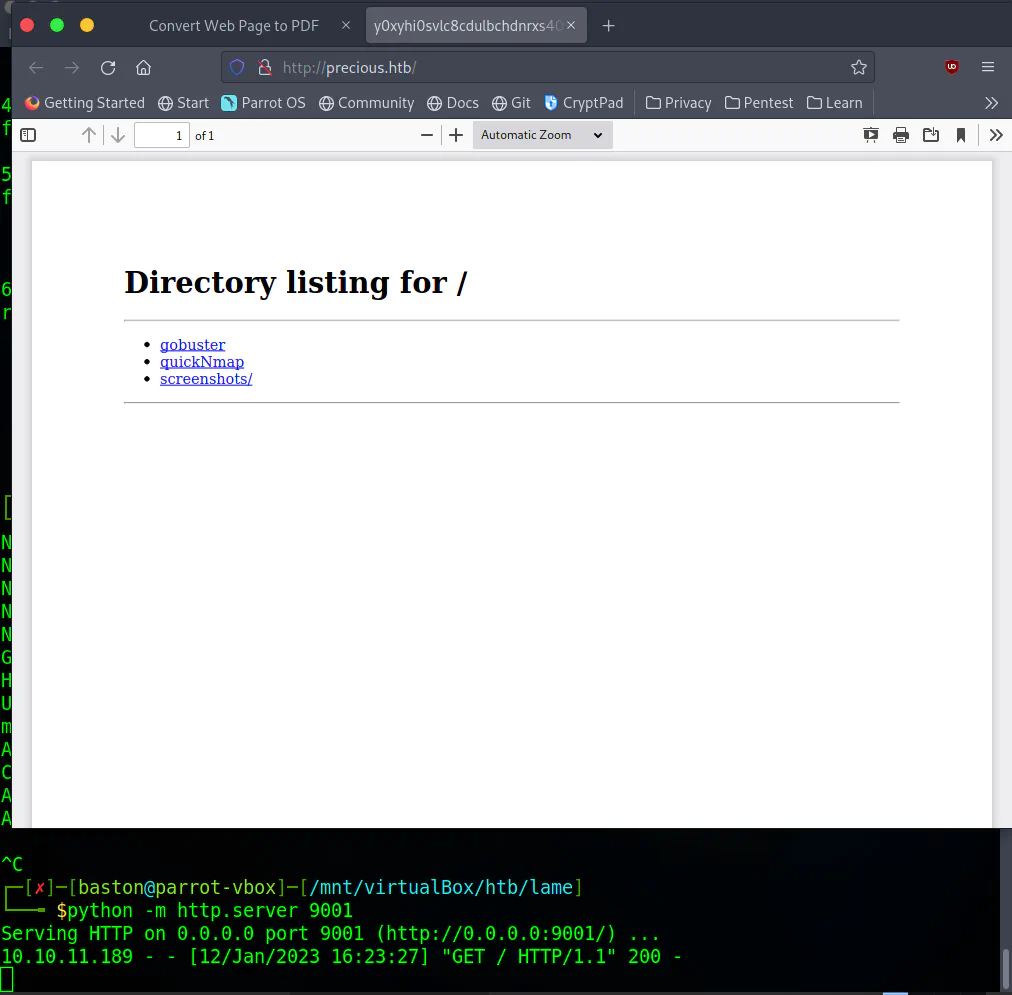Image resolution: width=1012 pixels, height=995 pixels.
Task: Open the Start bookmark
Action: (x=183, y=103)
